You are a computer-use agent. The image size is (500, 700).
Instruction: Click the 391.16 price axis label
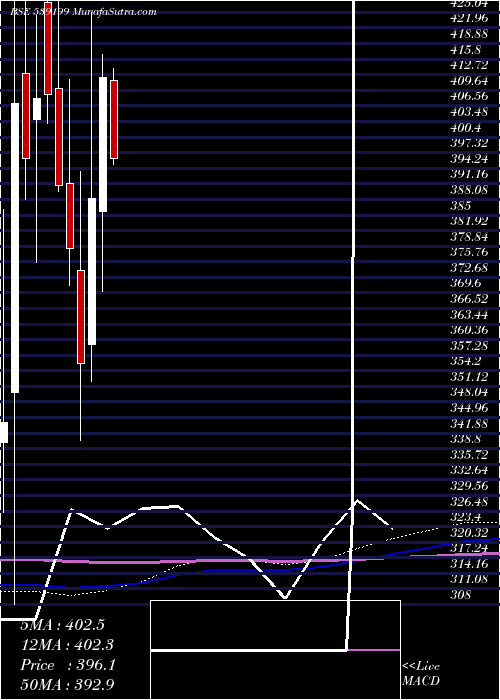468,175
